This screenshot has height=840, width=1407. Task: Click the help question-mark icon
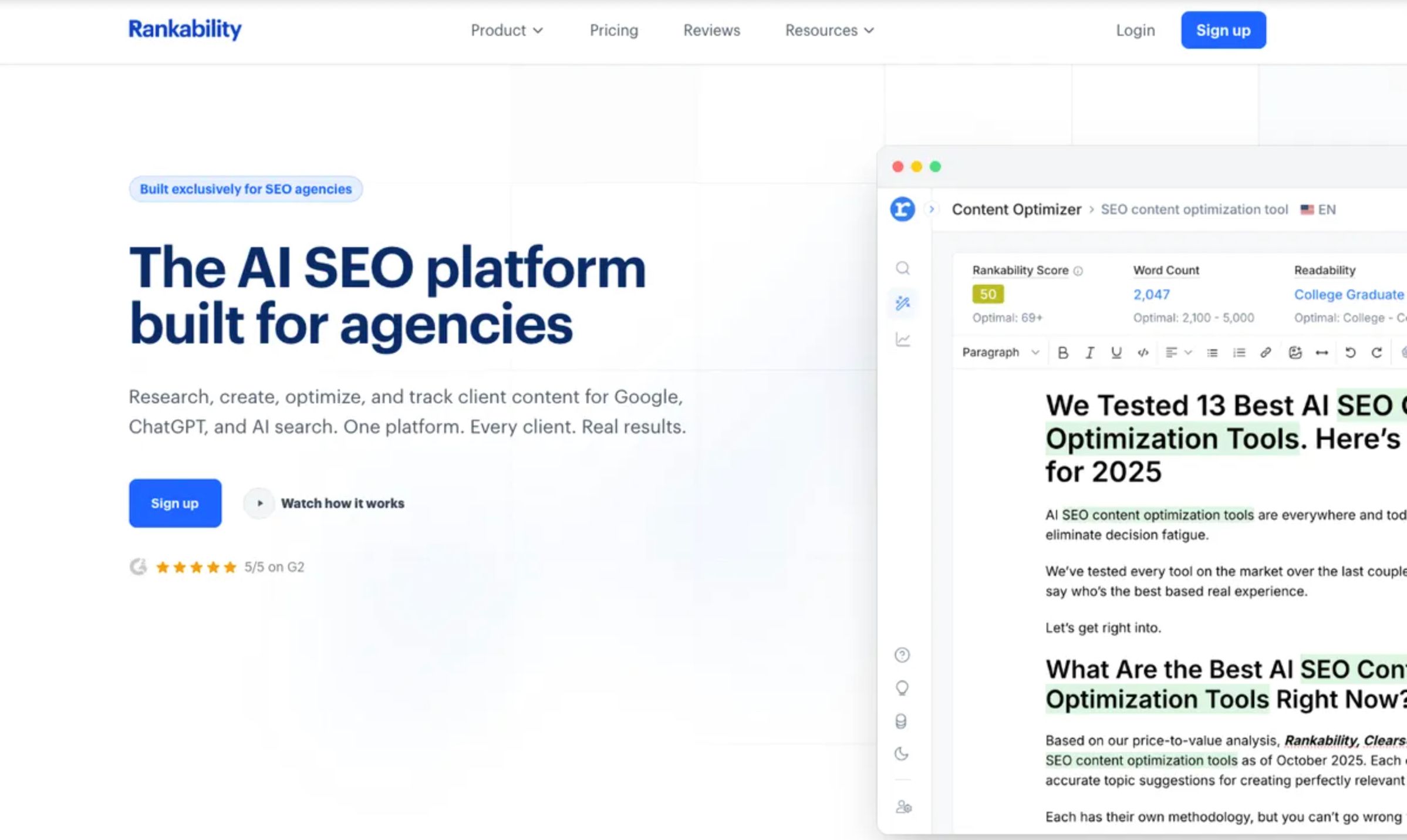click(902, 655)
